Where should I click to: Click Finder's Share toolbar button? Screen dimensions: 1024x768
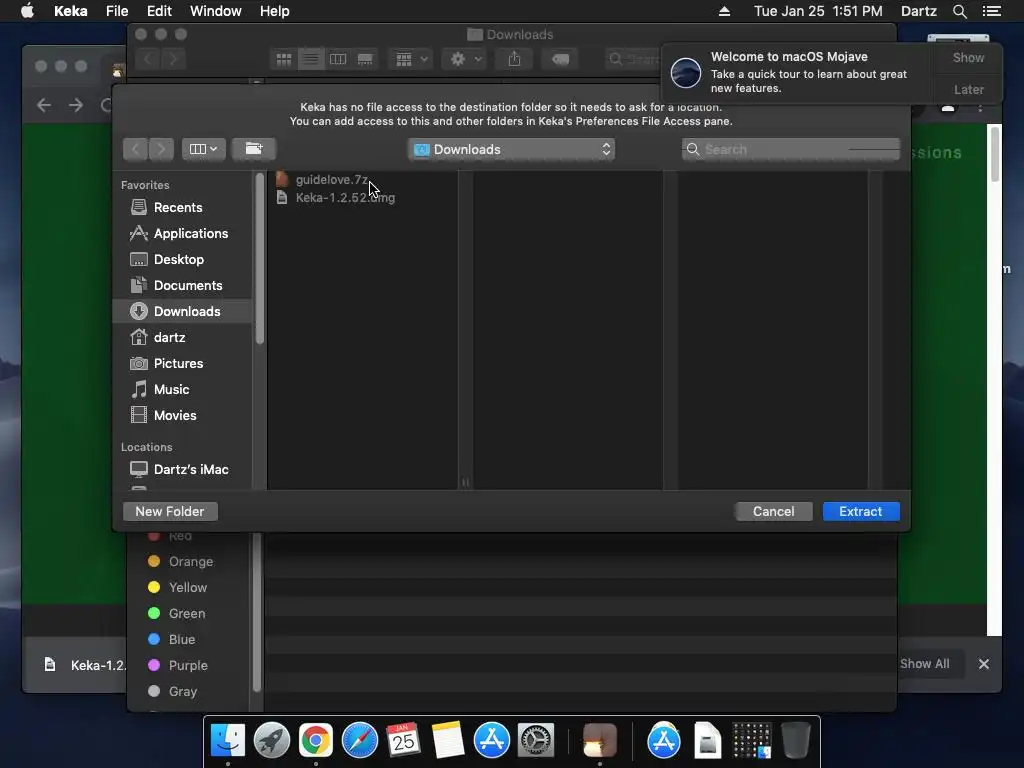(514, 59)
